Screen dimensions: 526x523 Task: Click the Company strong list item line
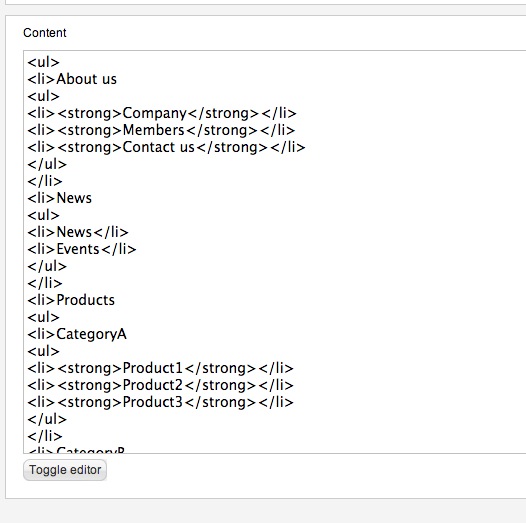point(162,113)
